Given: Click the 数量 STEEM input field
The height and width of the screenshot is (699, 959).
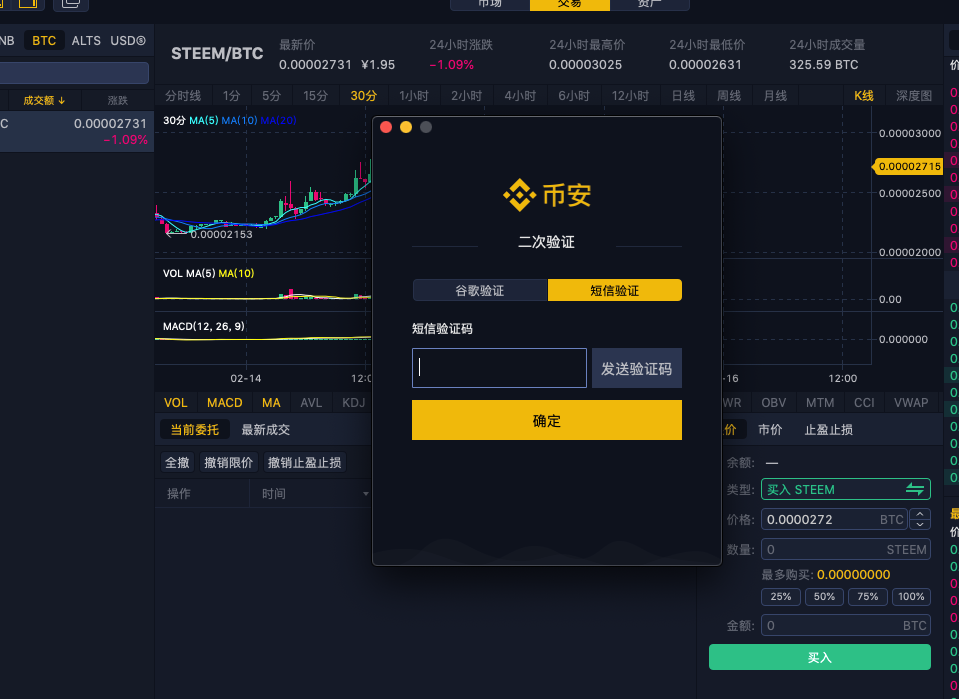Looking at the screenshot, I should (846, 549).
